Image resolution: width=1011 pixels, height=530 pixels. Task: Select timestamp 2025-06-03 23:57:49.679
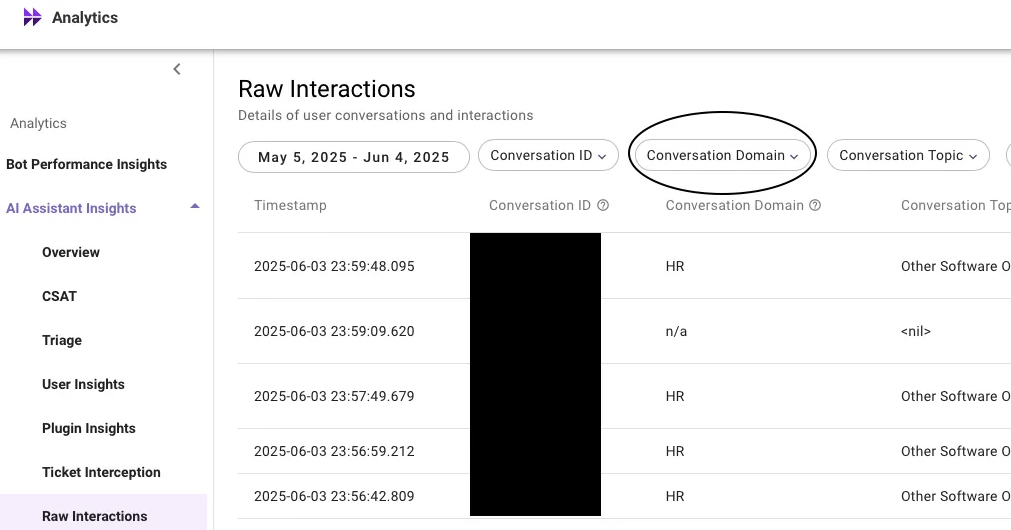pyautogui.click(x=334, y=397)
